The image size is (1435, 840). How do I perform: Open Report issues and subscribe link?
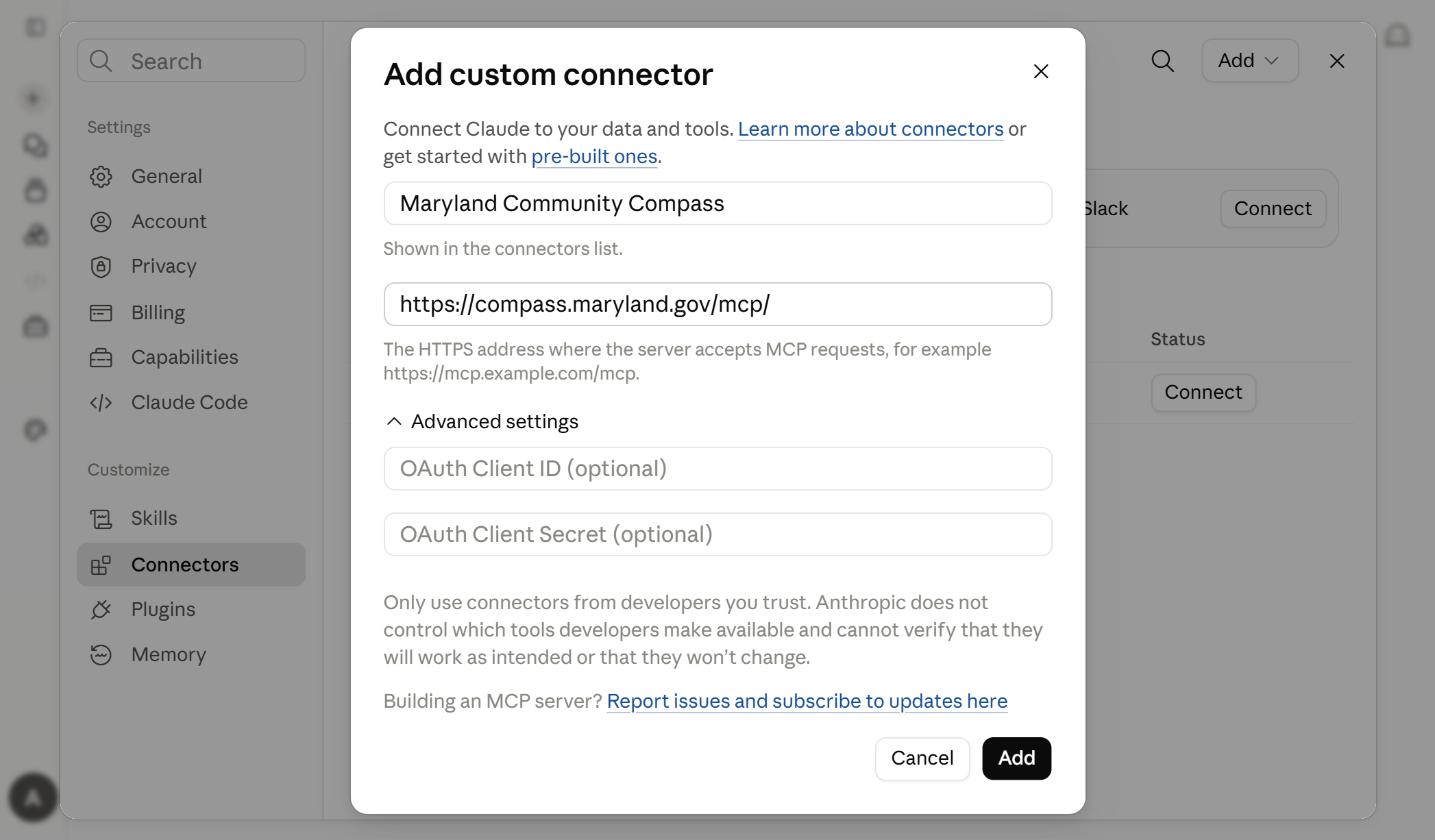(x=807, y=701)
